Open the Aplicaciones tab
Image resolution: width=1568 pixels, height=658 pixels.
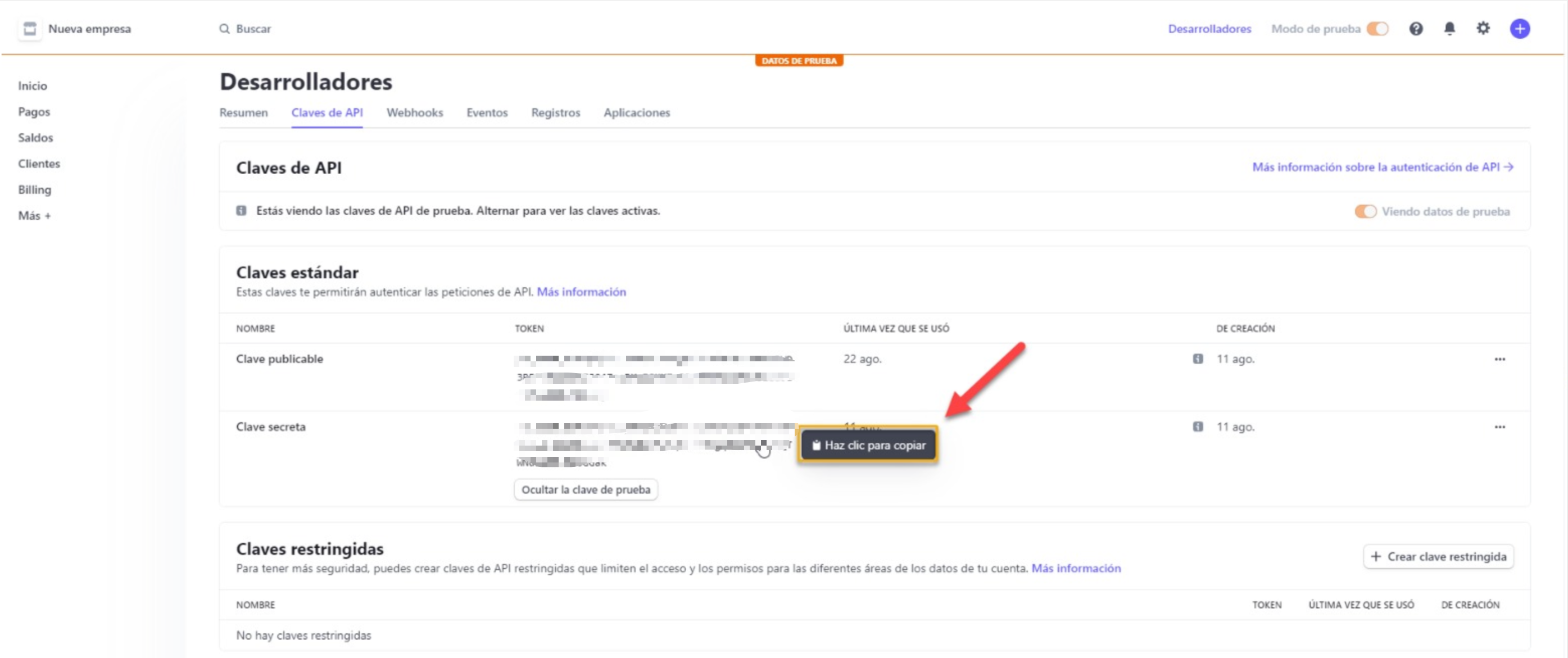(637, 112)
